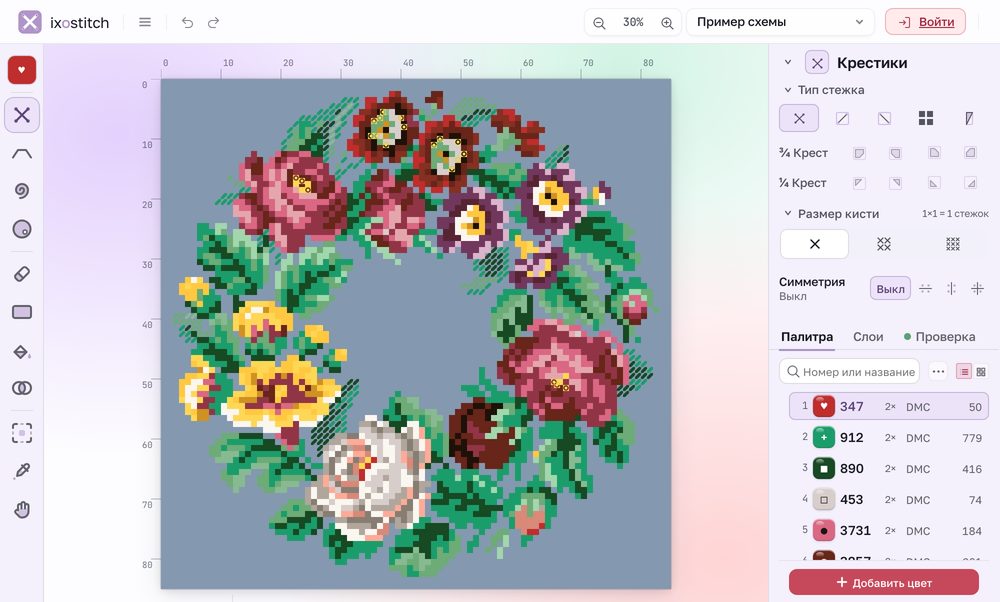The image size is (1000, 602).
Task: Choose the fill bucket tool
Action: pos(22,351)
